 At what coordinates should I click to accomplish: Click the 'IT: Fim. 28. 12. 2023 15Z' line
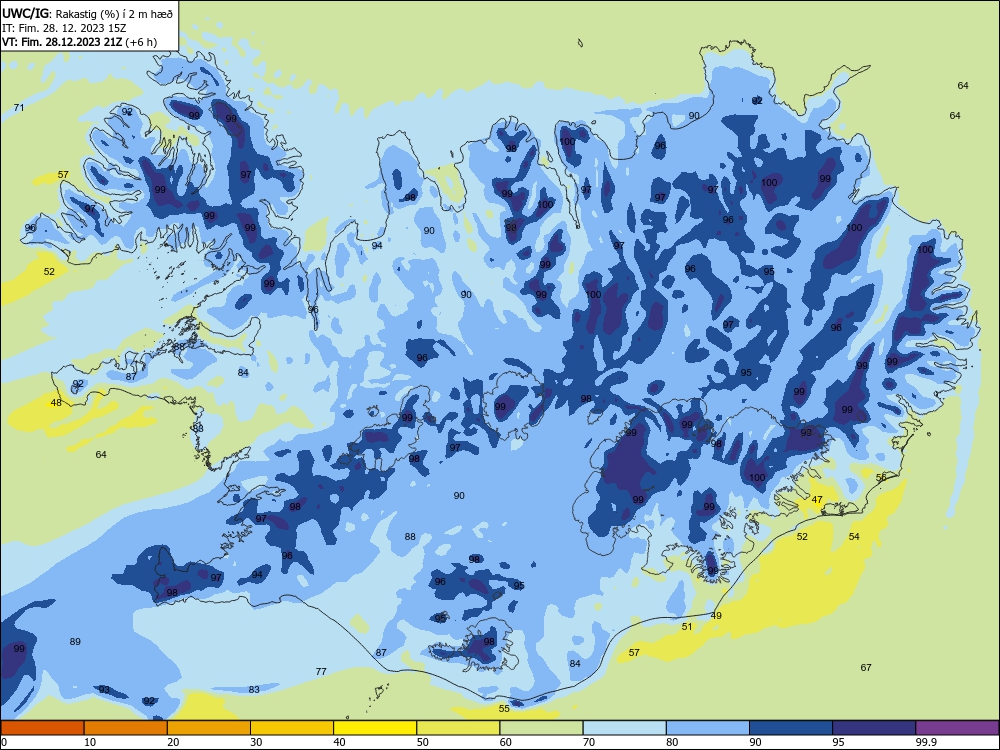click(x=64, y=28)
